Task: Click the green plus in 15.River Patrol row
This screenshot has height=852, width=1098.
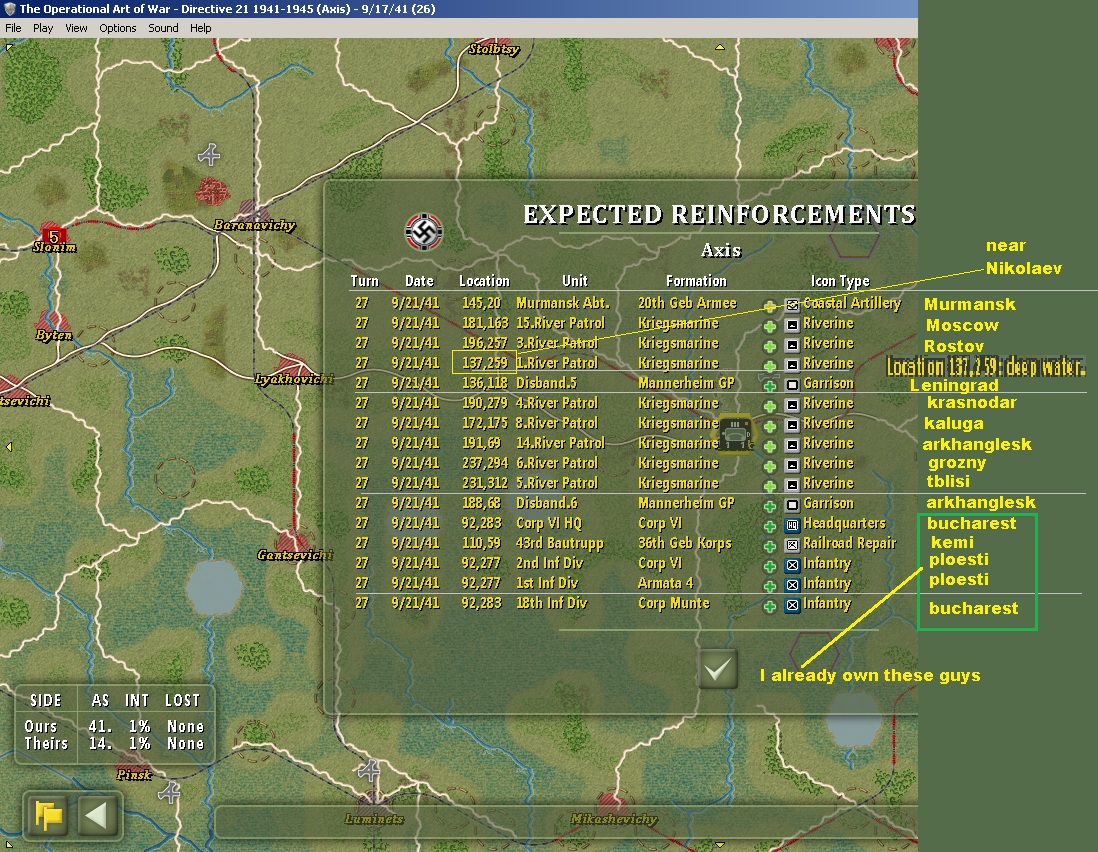Action: (770, 326)
